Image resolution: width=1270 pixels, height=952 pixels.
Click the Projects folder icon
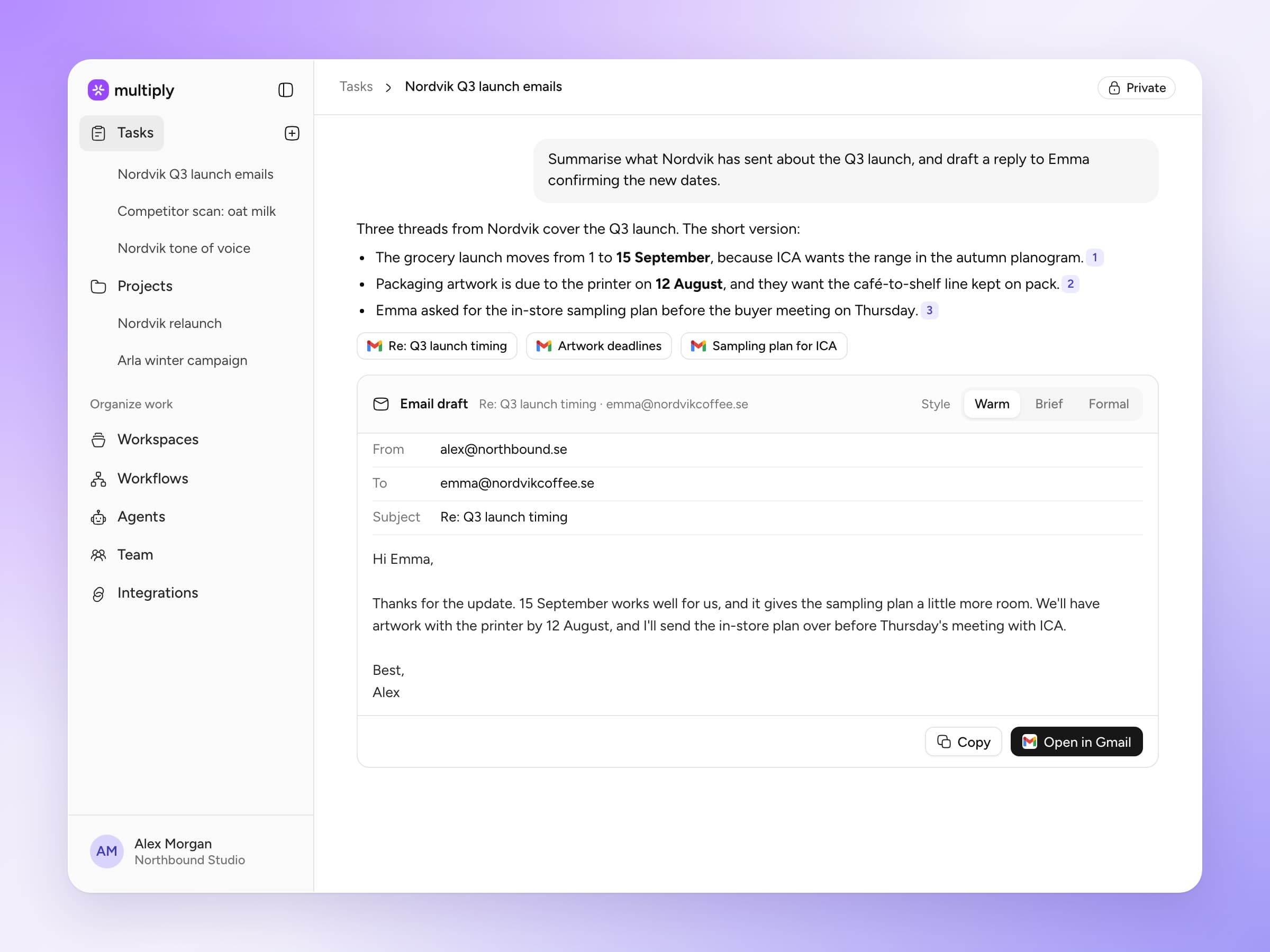tap(99, 286)
